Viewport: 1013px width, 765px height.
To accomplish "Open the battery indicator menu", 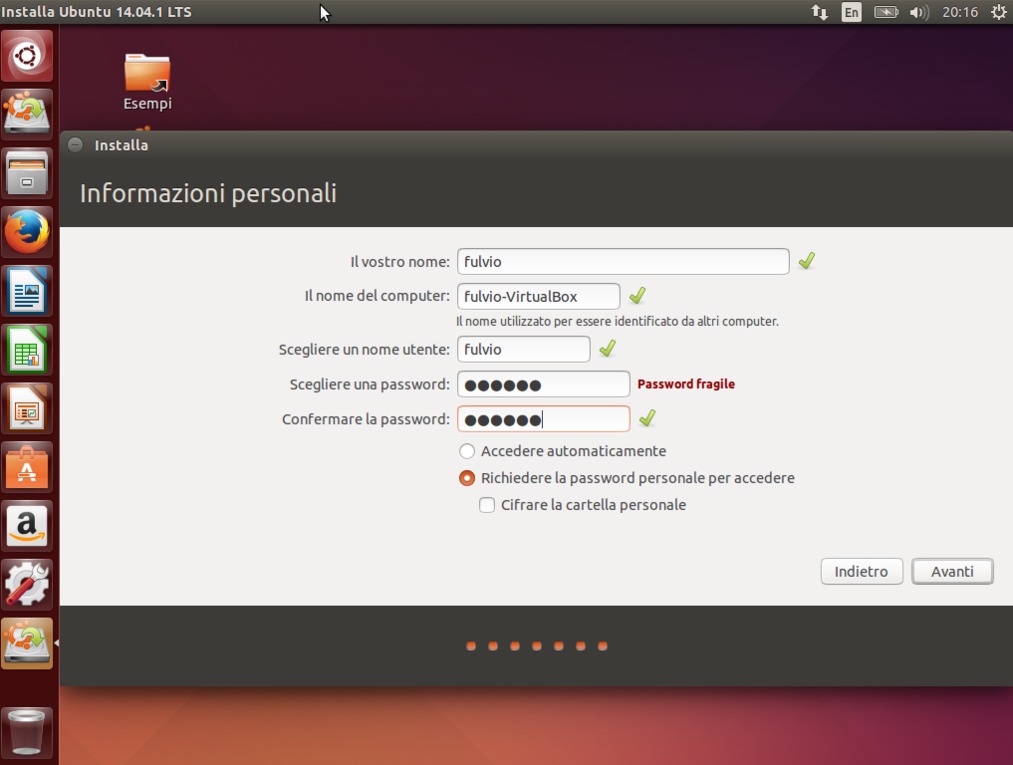I will pyautogui.click(x=886, y=12).
